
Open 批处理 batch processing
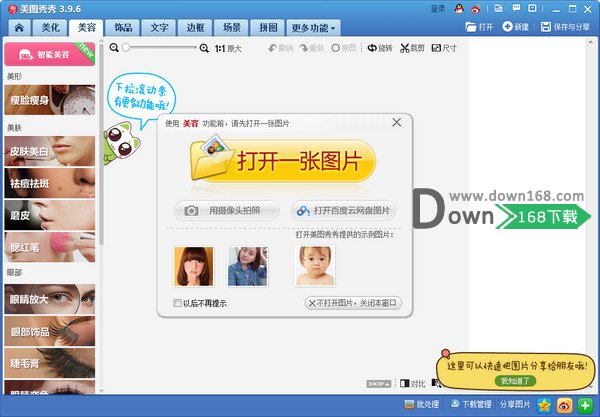pyautogui.click(x=422, y=404)
